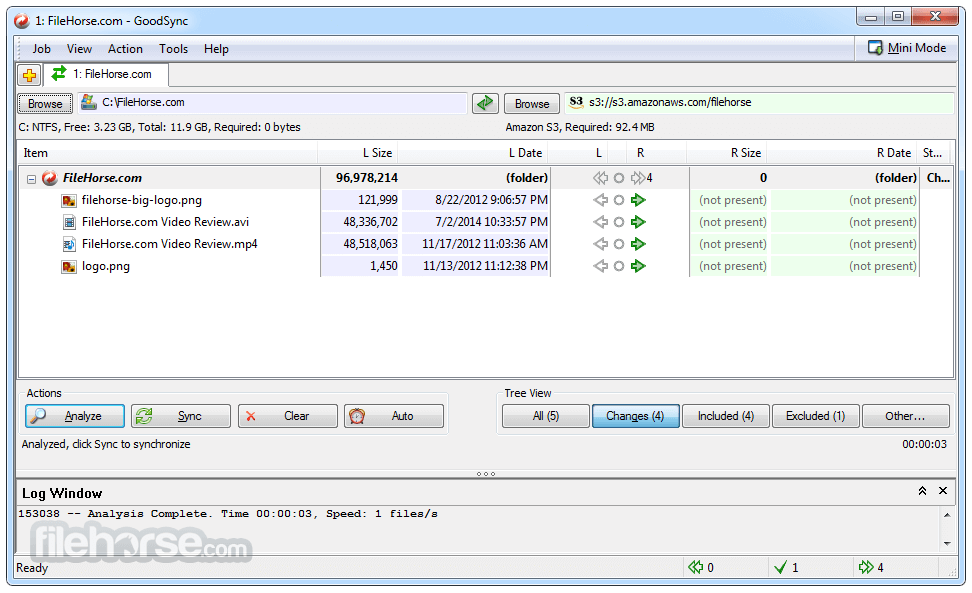This screenshot has width=972, height=593.
Task: Click the Amazon S3 icon in right path
Action: [576, 102]
